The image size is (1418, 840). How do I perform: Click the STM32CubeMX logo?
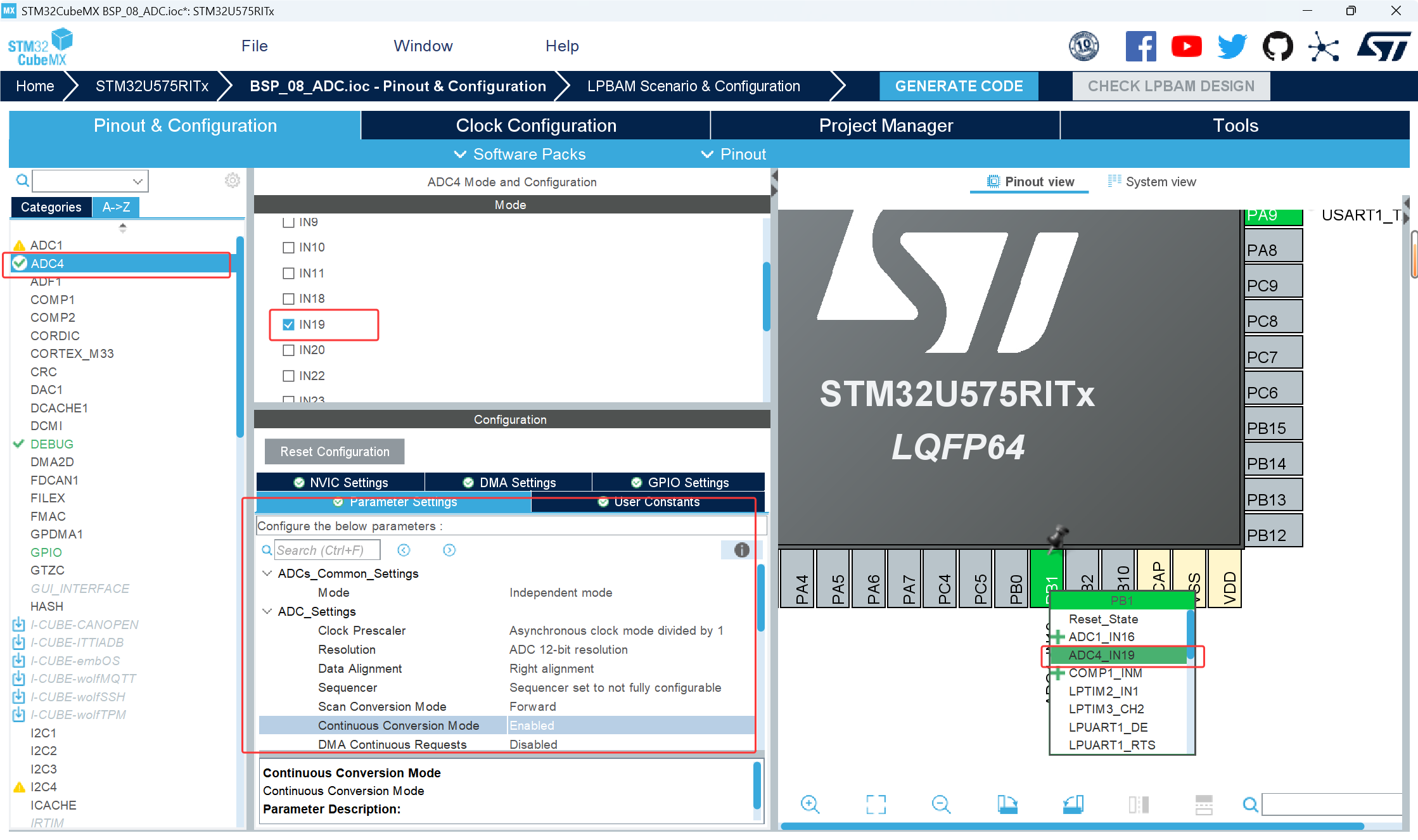click(41, 46)
